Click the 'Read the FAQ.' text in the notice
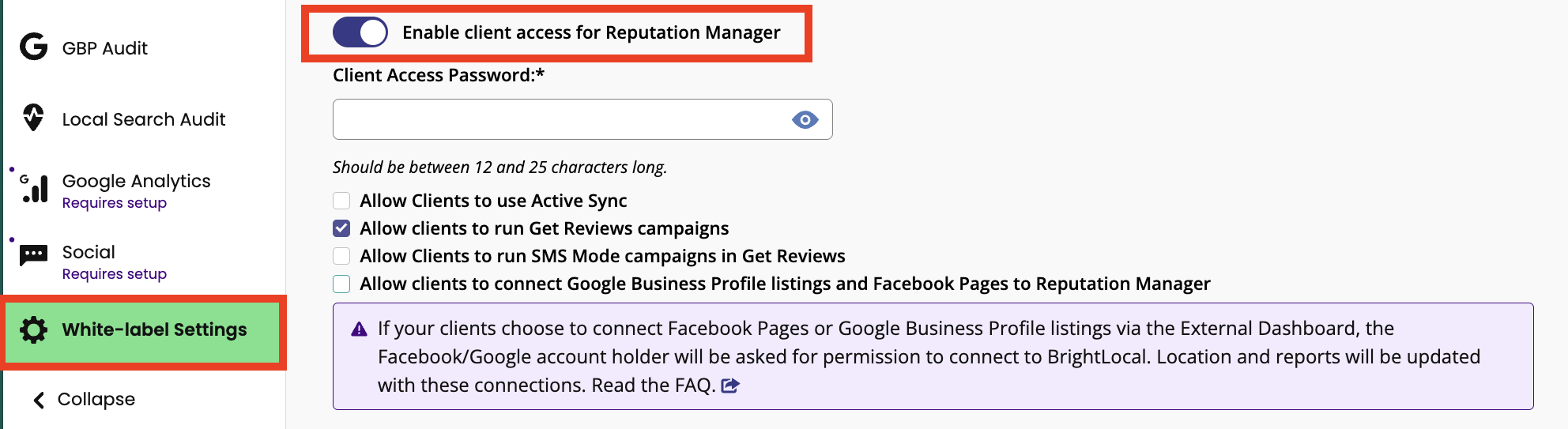This screenshot has height=429, width=1568. pyautogui.click(x=654, y=386)
